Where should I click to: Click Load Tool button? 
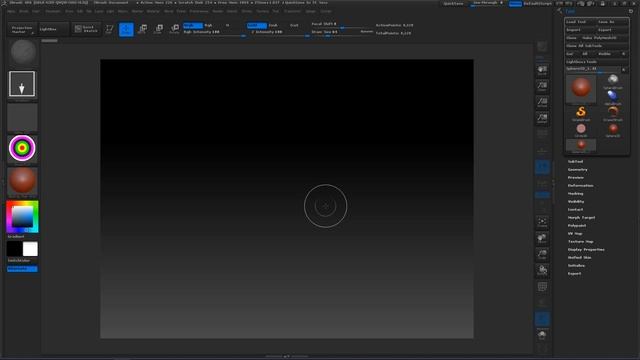tap(580, 22)
